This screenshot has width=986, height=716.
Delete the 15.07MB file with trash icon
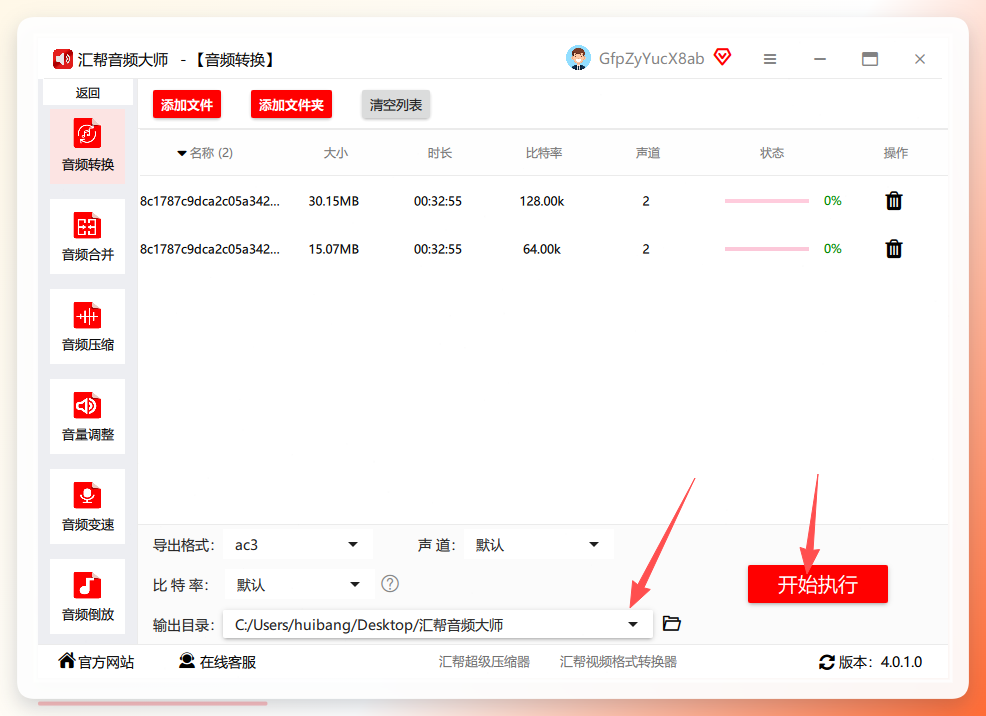coord(894,249)
